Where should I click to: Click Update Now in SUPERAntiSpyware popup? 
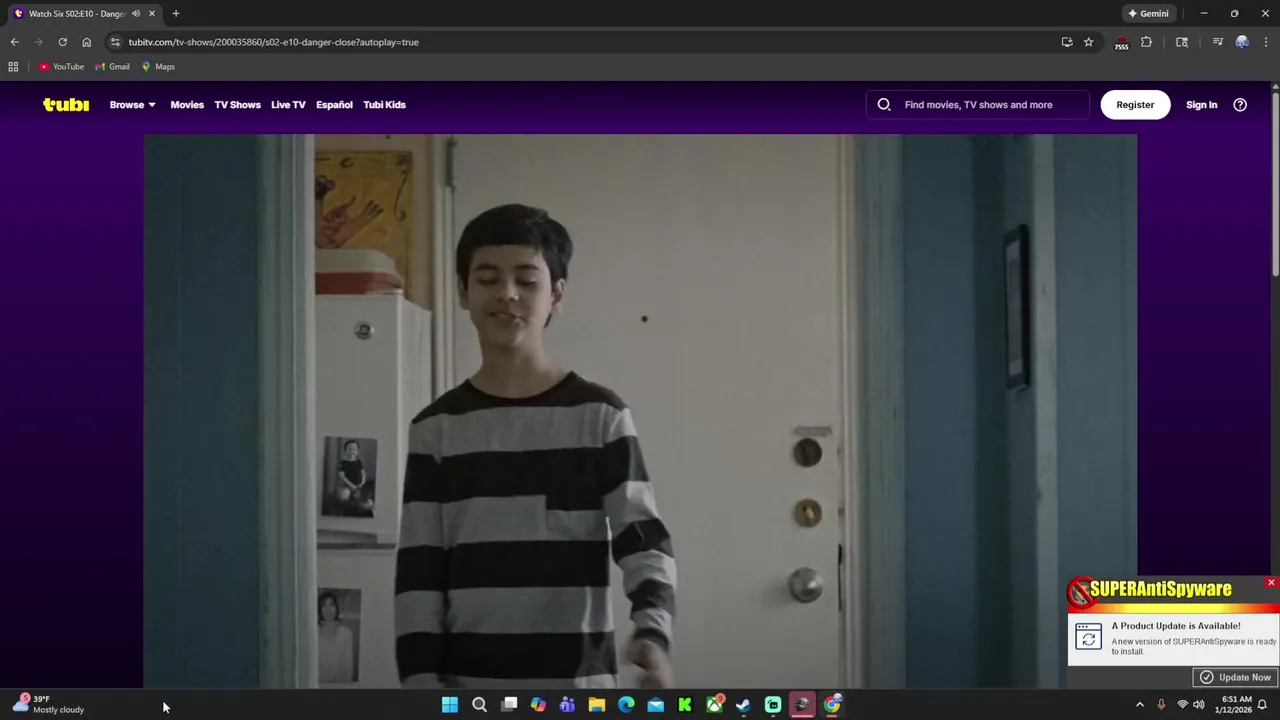click(1235, 677)
